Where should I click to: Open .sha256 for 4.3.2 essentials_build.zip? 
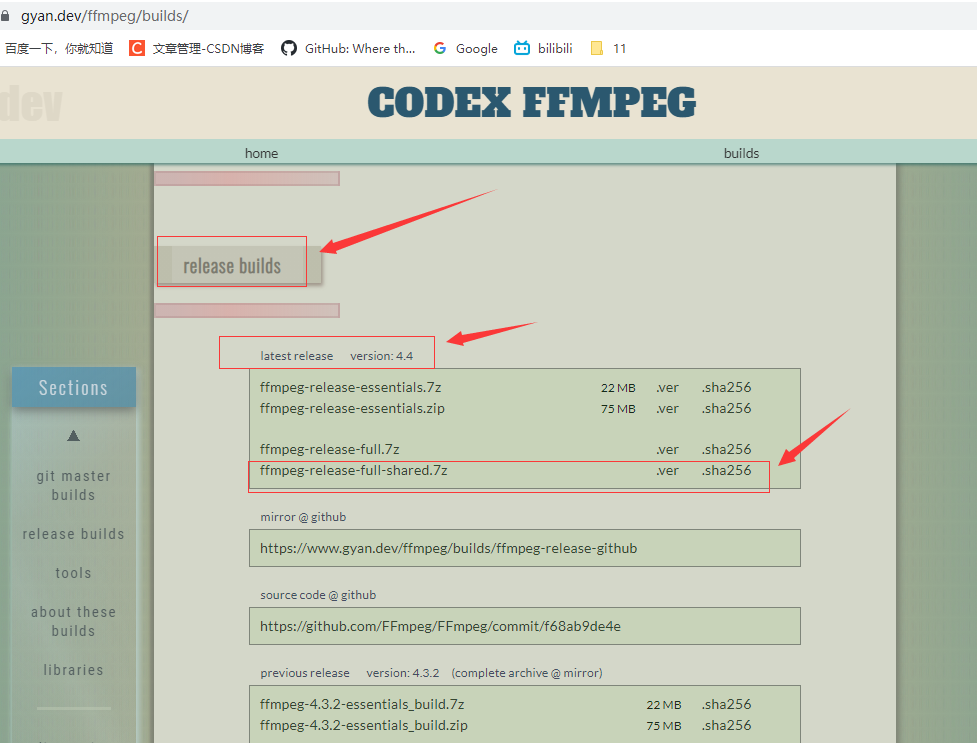[x=727, y=726]
